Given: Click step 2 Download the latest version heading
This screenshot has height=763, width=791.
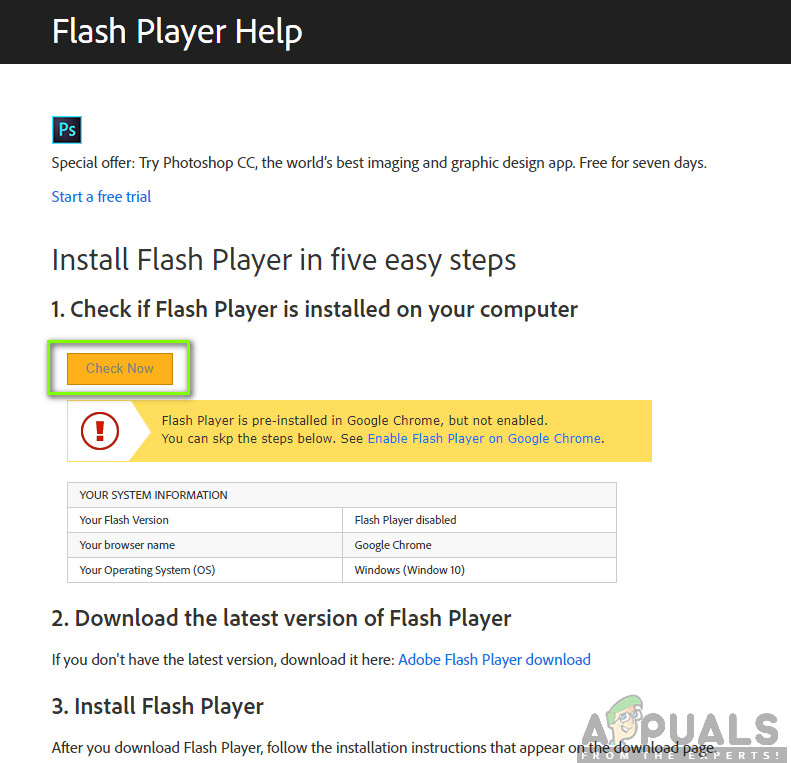Looking at the screenshot, I should click(x=281, y=618).
